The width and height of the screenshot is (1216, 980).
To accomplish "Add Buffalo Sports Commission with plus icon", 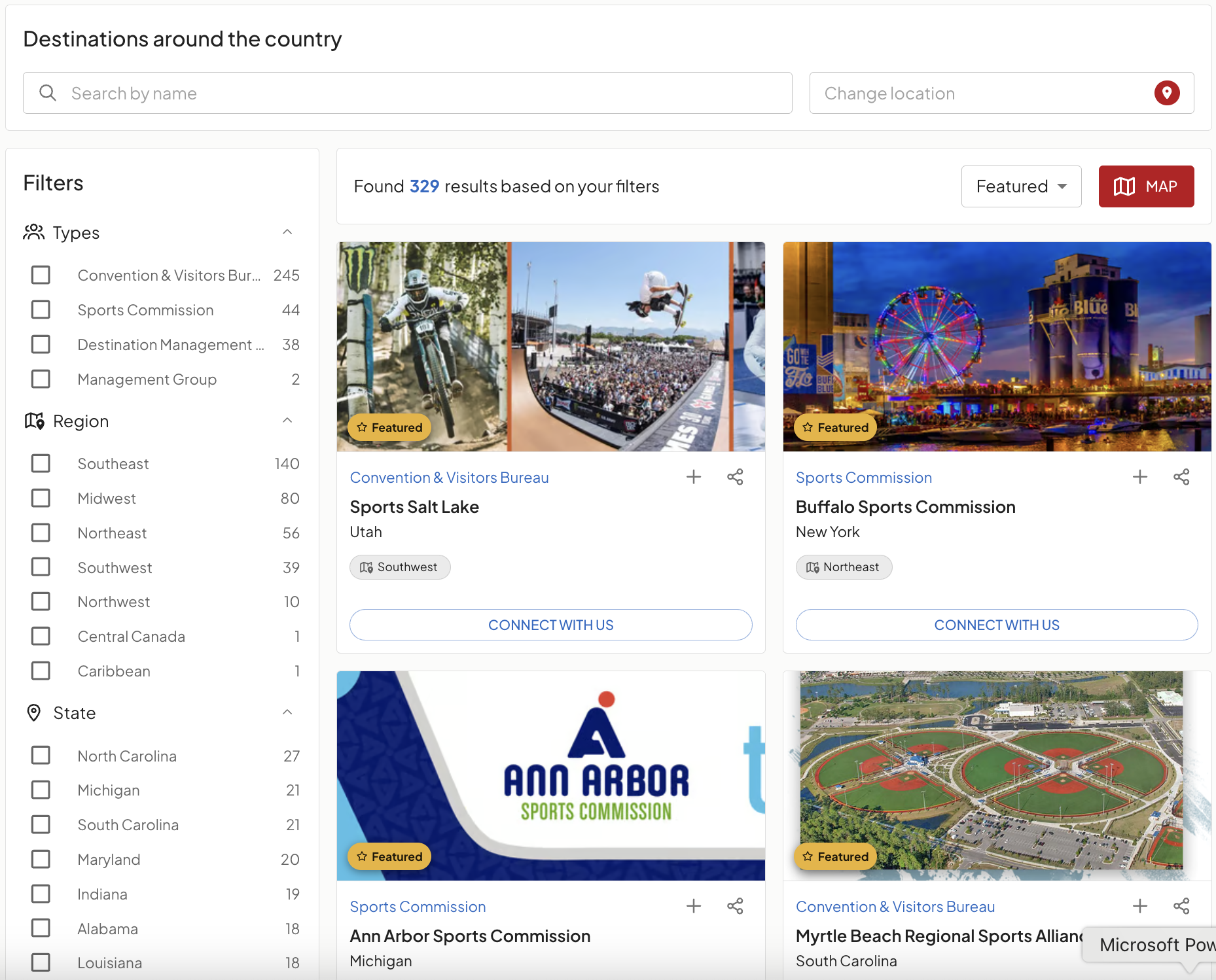I will coord(1140,477).
